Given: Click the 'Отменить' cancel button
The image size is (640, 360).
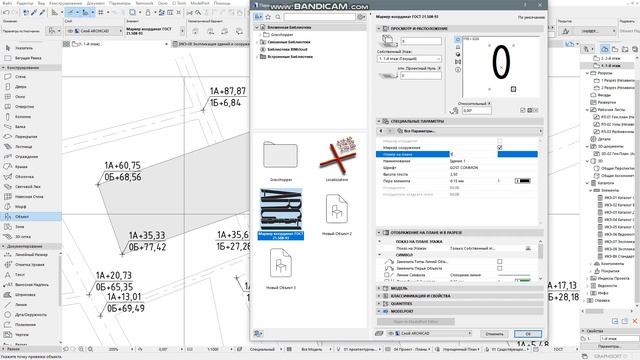Looking at the screenshot, I should (x=494, y=333).
